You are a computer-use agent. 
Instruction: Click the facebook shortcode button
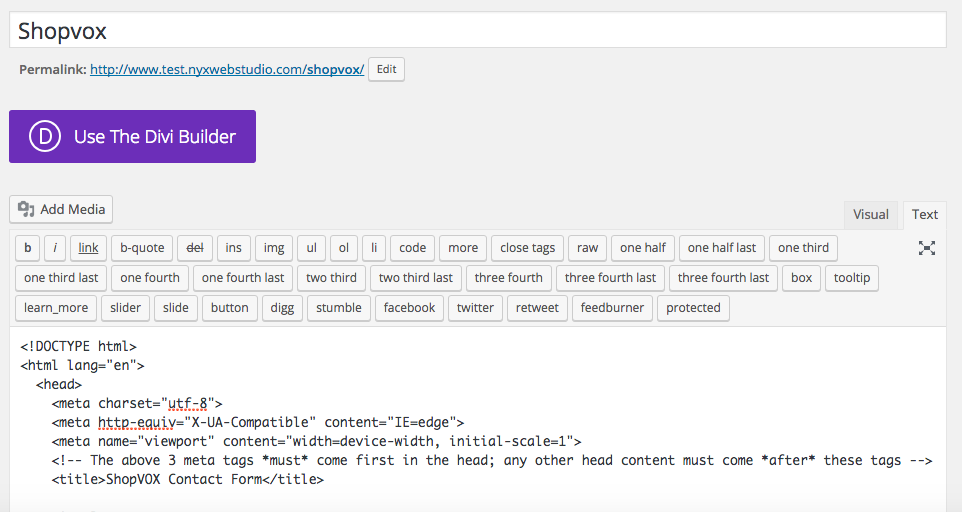pos(409,308)
